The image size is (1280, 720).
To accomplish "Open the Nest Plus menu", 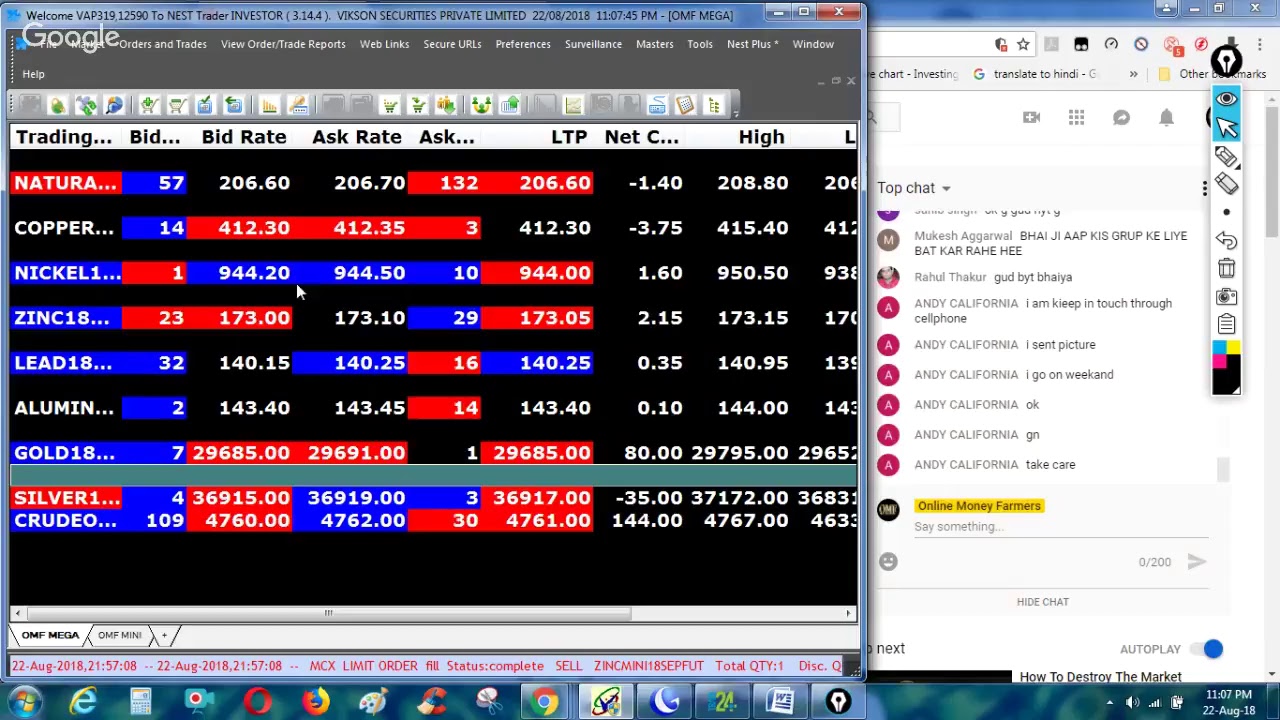I will (x=752, y=44).
